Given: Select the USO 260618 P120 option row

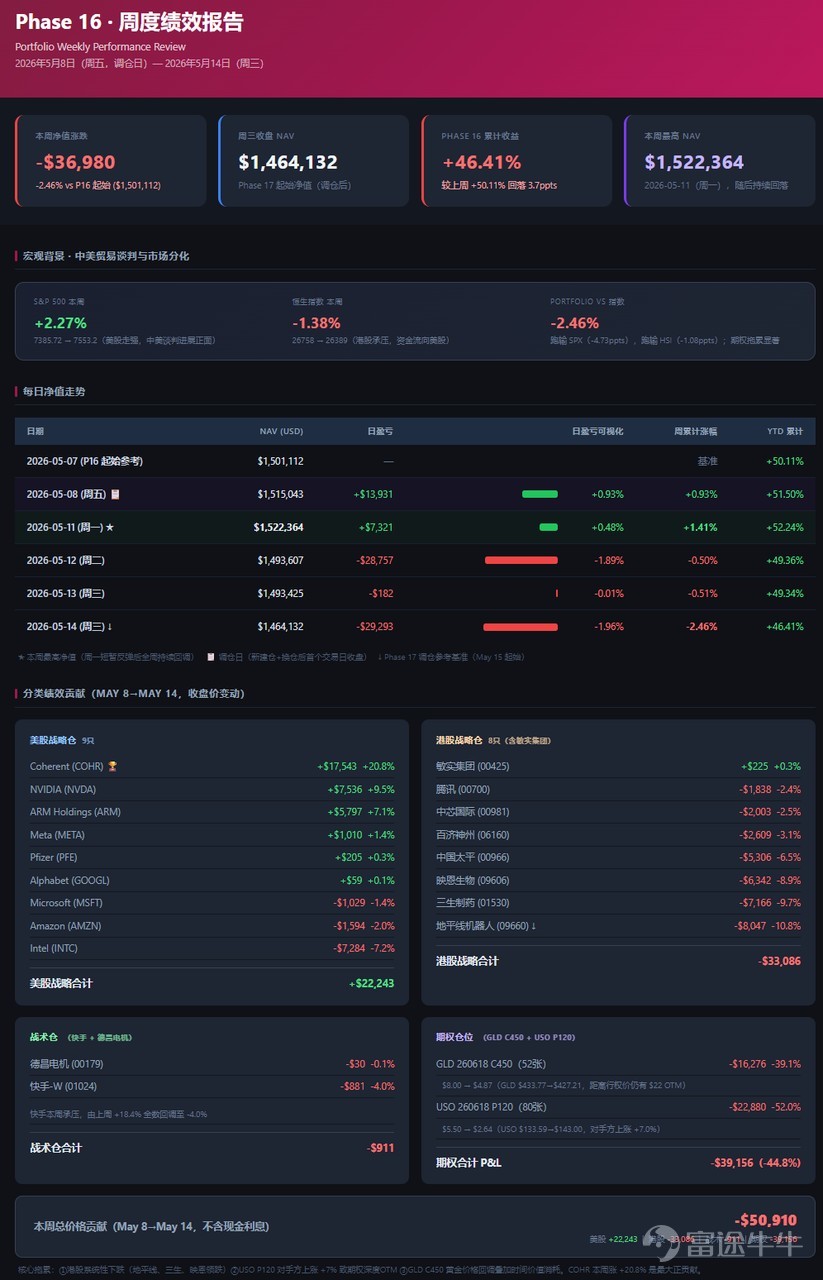Looking at the screenshot, I should point(618,1107).
